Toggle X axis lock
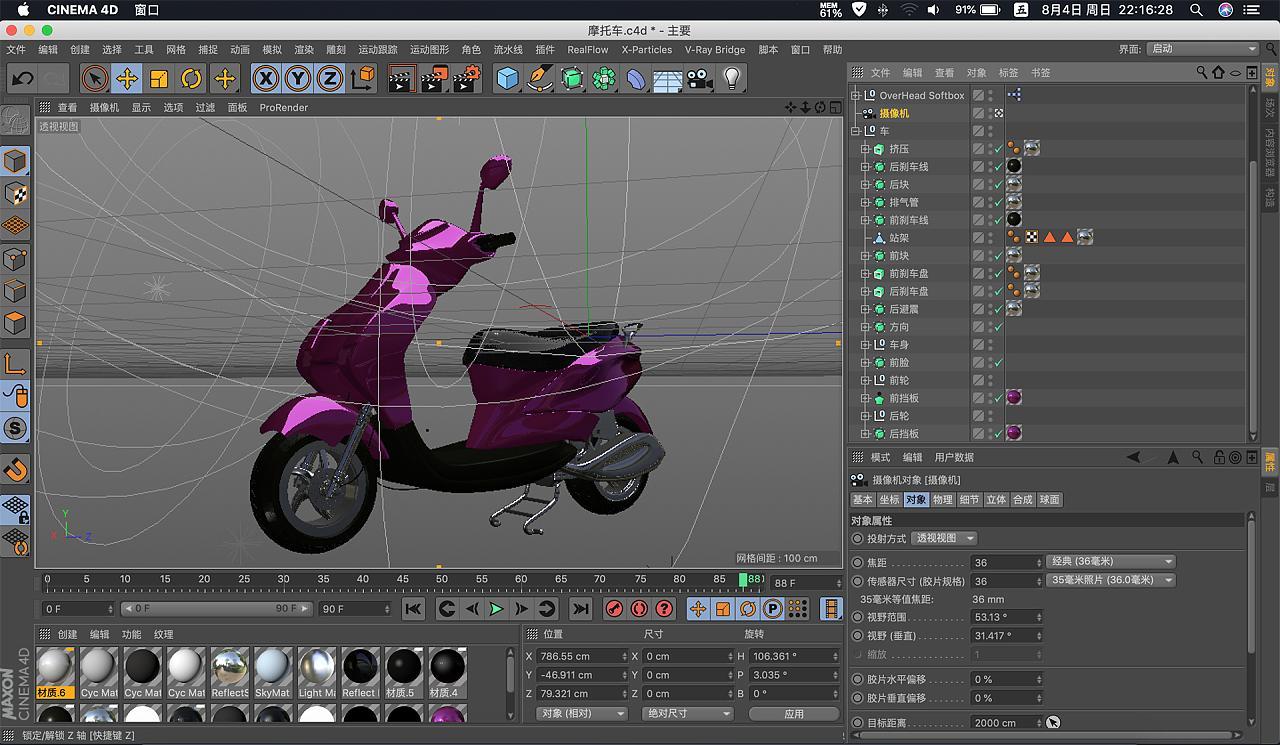Viewport: 1280px width, 745px height. [x=265, y=78]
